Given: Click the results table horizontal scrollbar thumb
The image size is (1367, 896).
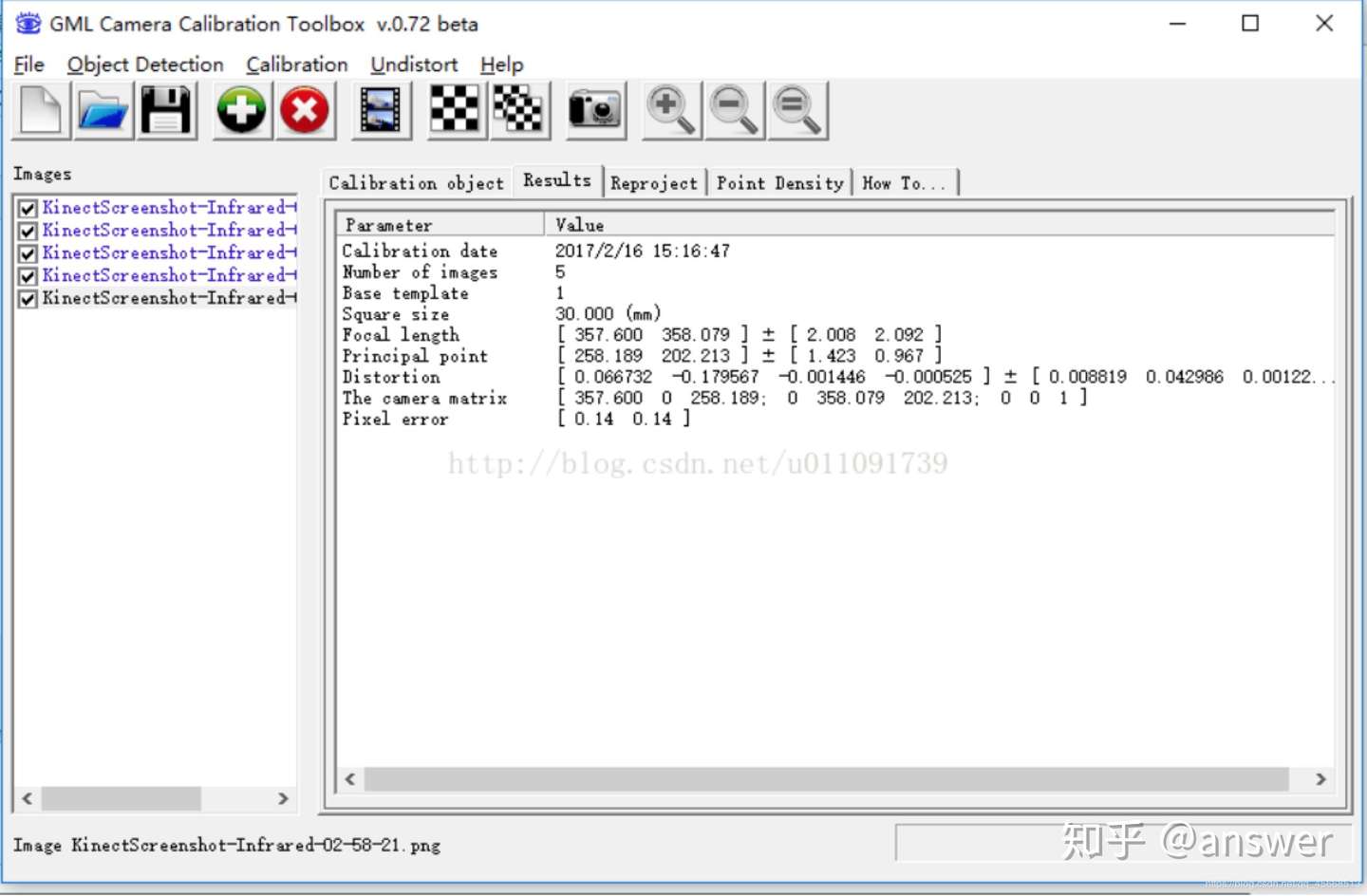Looking at the screenshot, I should (x=826, y=779).
